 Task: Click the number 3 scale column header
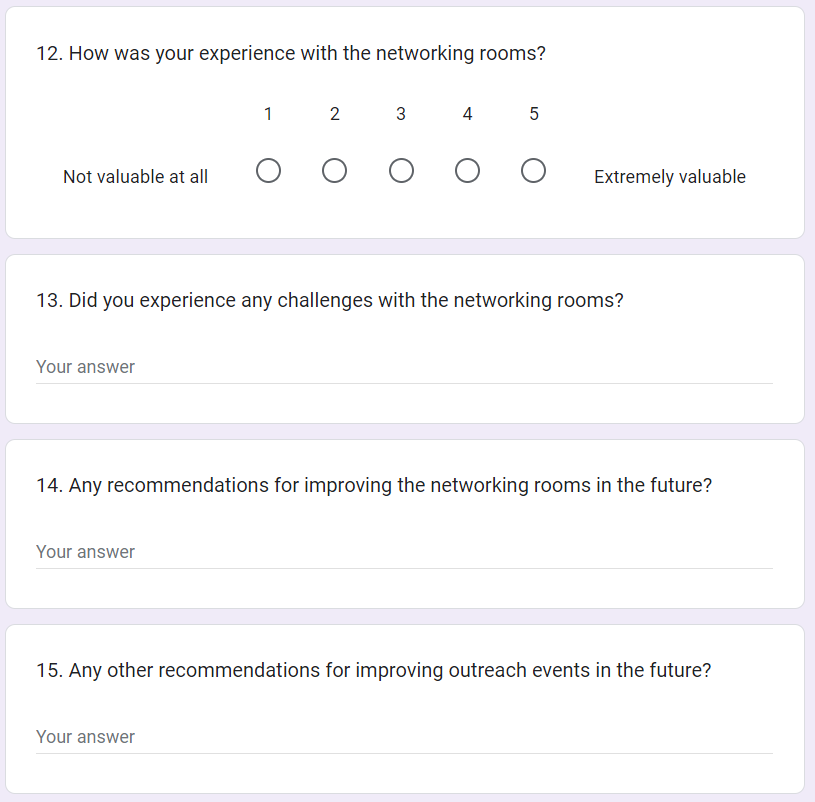pos(401,114)
